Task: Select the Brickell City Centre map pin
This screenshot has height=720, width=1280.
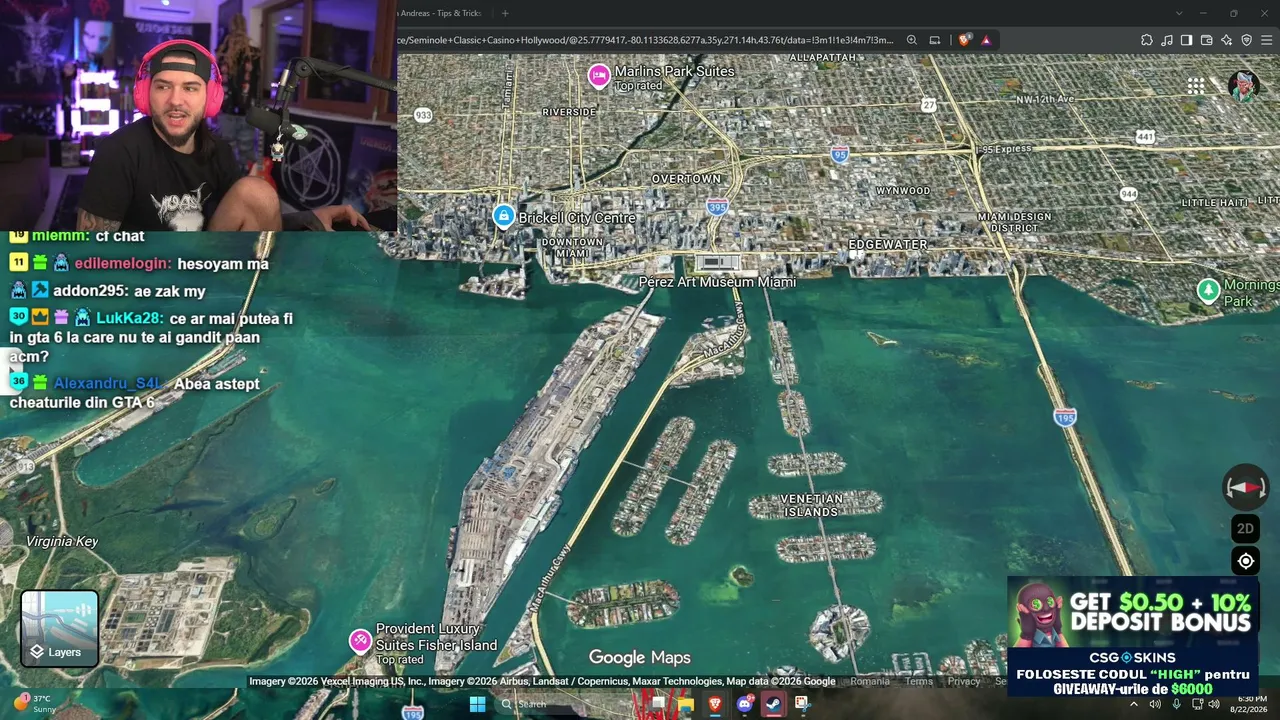Action: click(x=504, y=216)
